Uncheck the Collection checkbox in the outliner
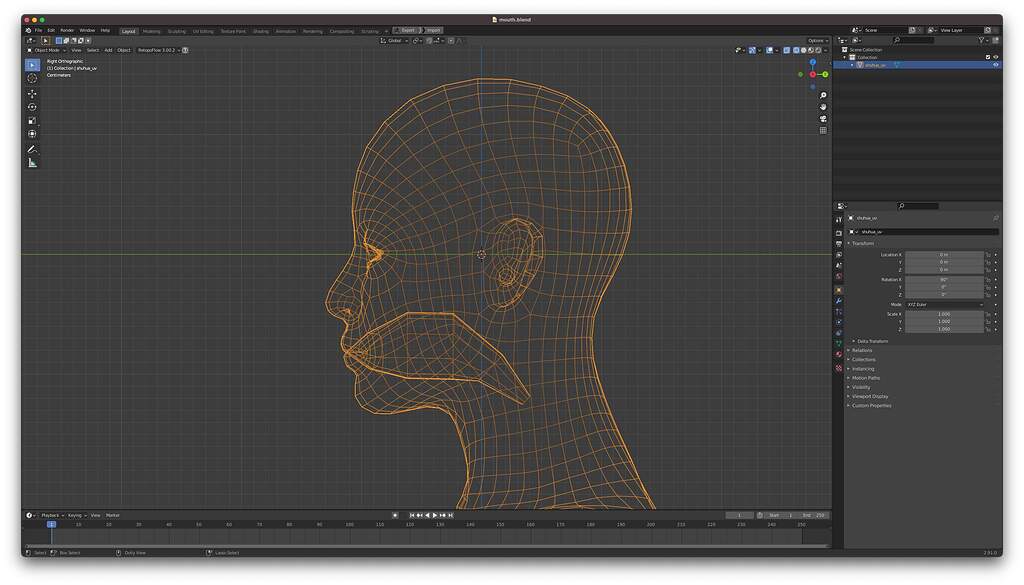The height and width of the screenshot is (585, 1024). click(x=988, y=56)
